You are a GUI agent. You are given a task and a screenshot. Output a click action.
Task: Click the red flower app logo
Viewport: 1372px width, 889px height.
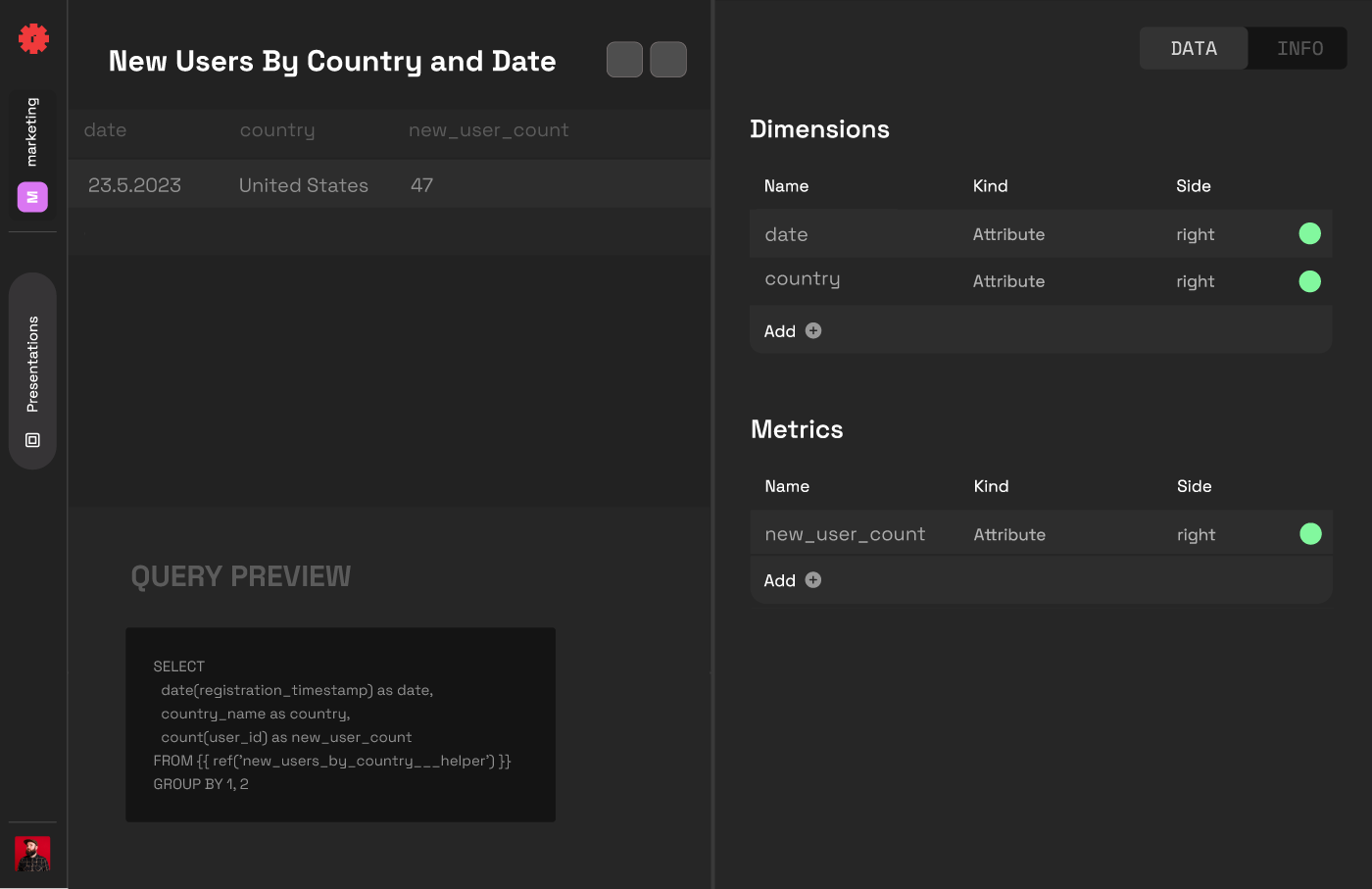pos(32,38)
